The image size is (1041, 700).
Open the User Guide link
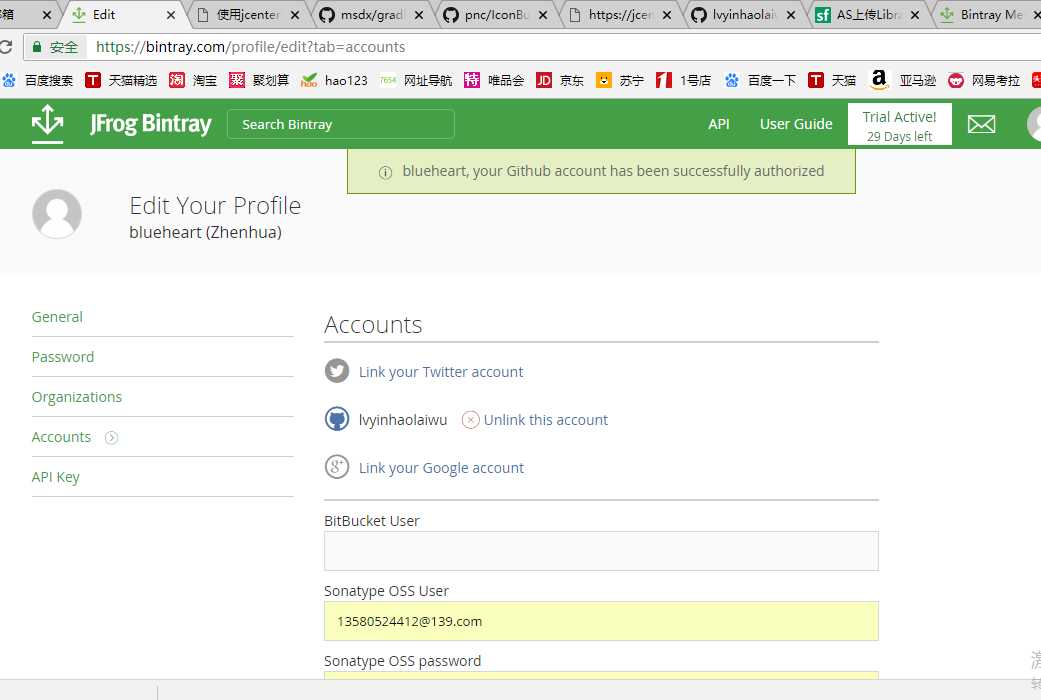tap(796, 124)
